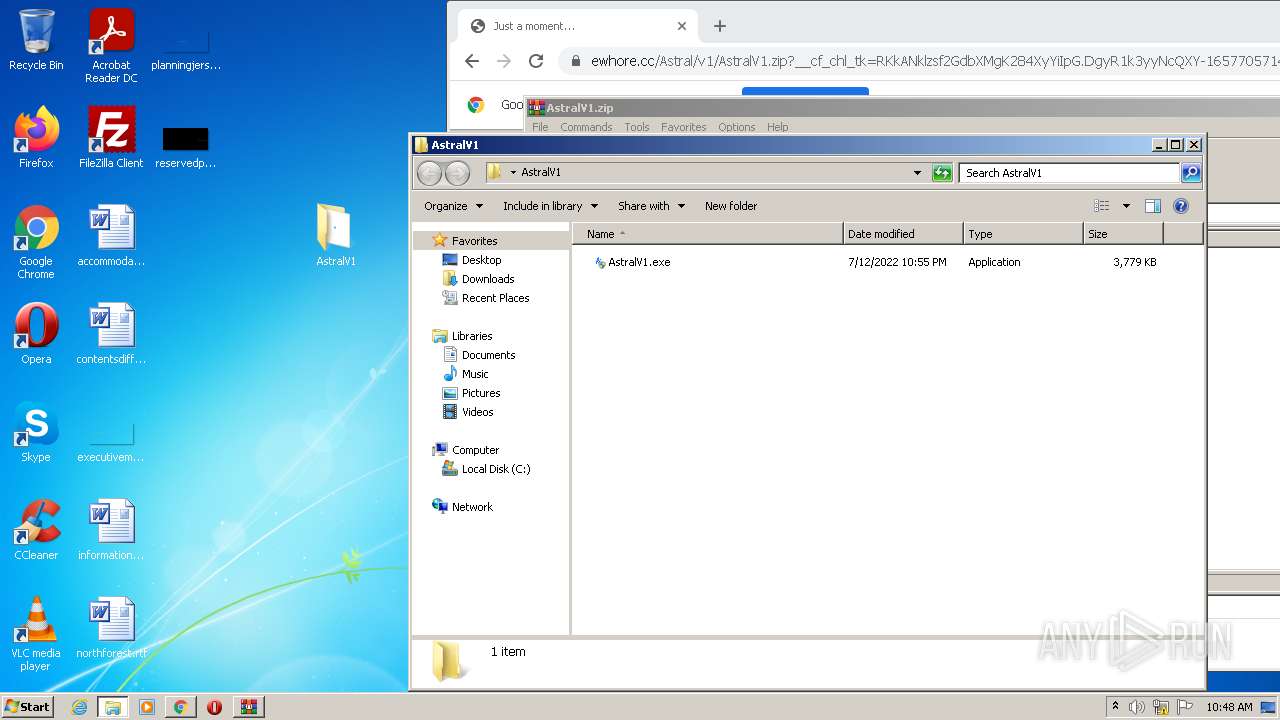Open VLC media player shortcut
This screenshot has height=720, width=1280.
[36, 634]
